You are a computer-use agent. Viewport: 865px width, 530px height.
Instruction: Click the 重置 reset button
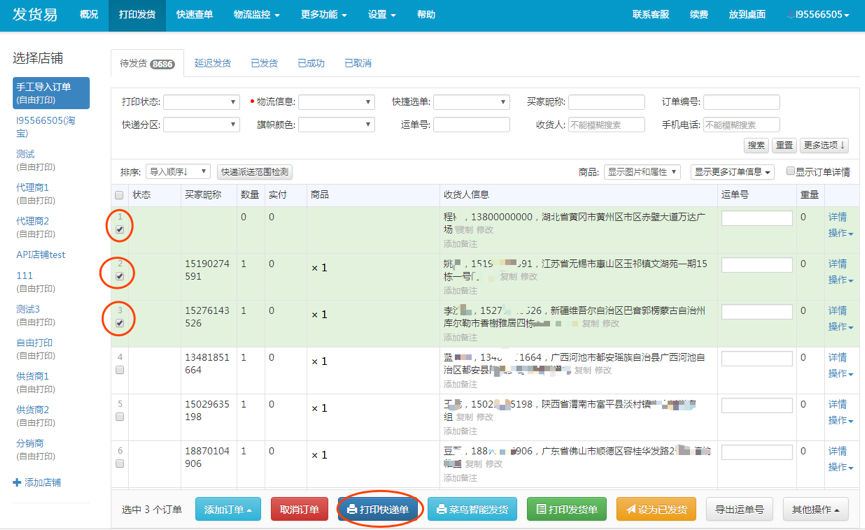pos(784,145)
